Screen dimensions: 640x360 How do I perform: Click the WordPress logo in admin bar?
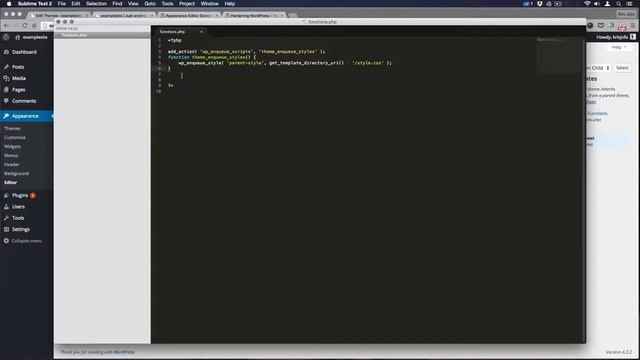pos(6,37)
